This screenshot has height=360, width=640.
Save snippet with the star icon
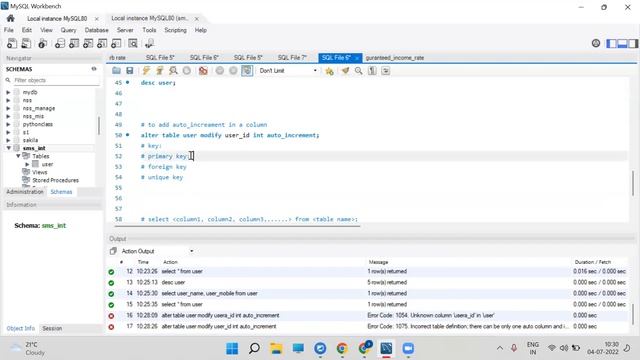tap(329, 71)
